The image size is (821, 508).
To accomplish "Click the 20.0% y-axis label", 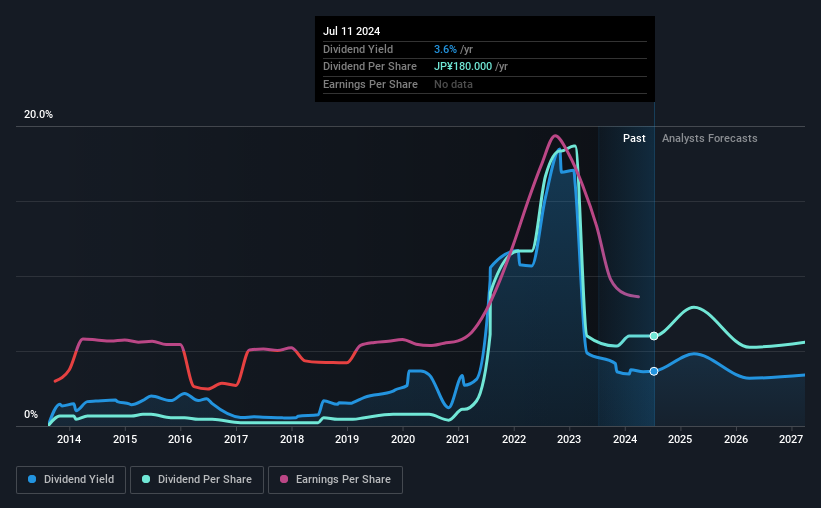I will point(38,115).
